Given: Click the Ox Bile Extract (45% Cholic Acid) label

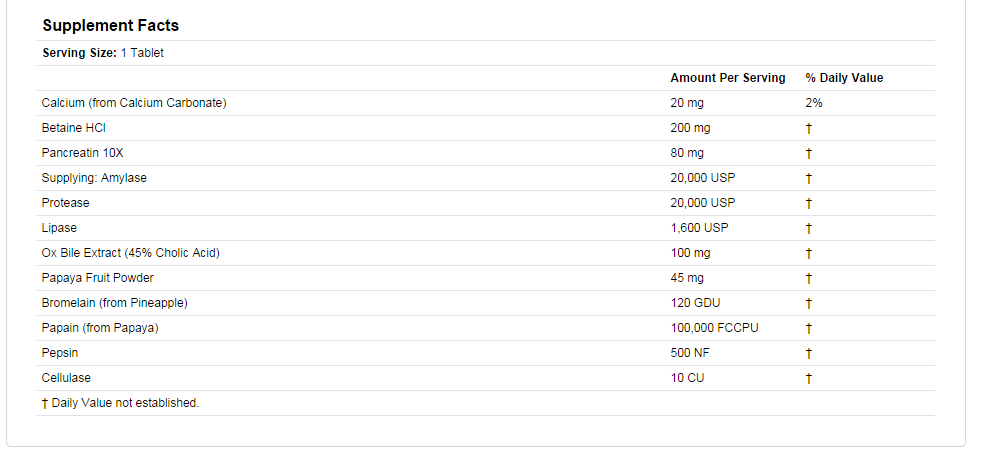Looking at the screenshot, I should 130,253.
